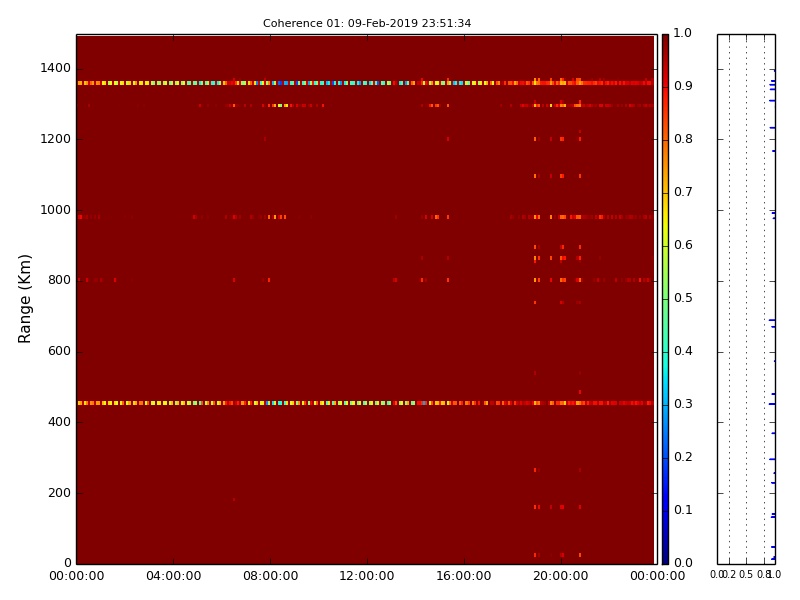Click the colorbar 0.8 tick label
Screen dimensions: 800x600
tap(683, 139)
